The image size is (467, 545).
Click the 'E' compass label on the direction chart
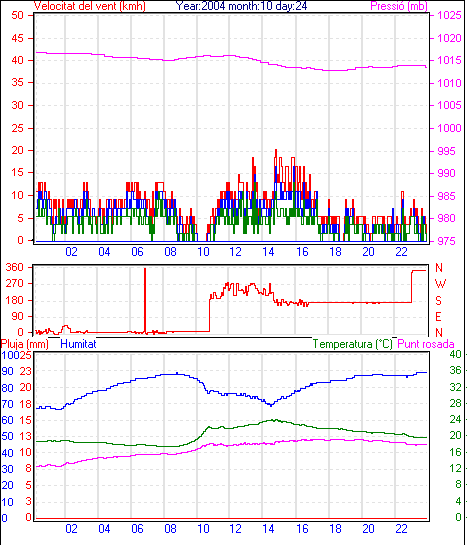438,317
